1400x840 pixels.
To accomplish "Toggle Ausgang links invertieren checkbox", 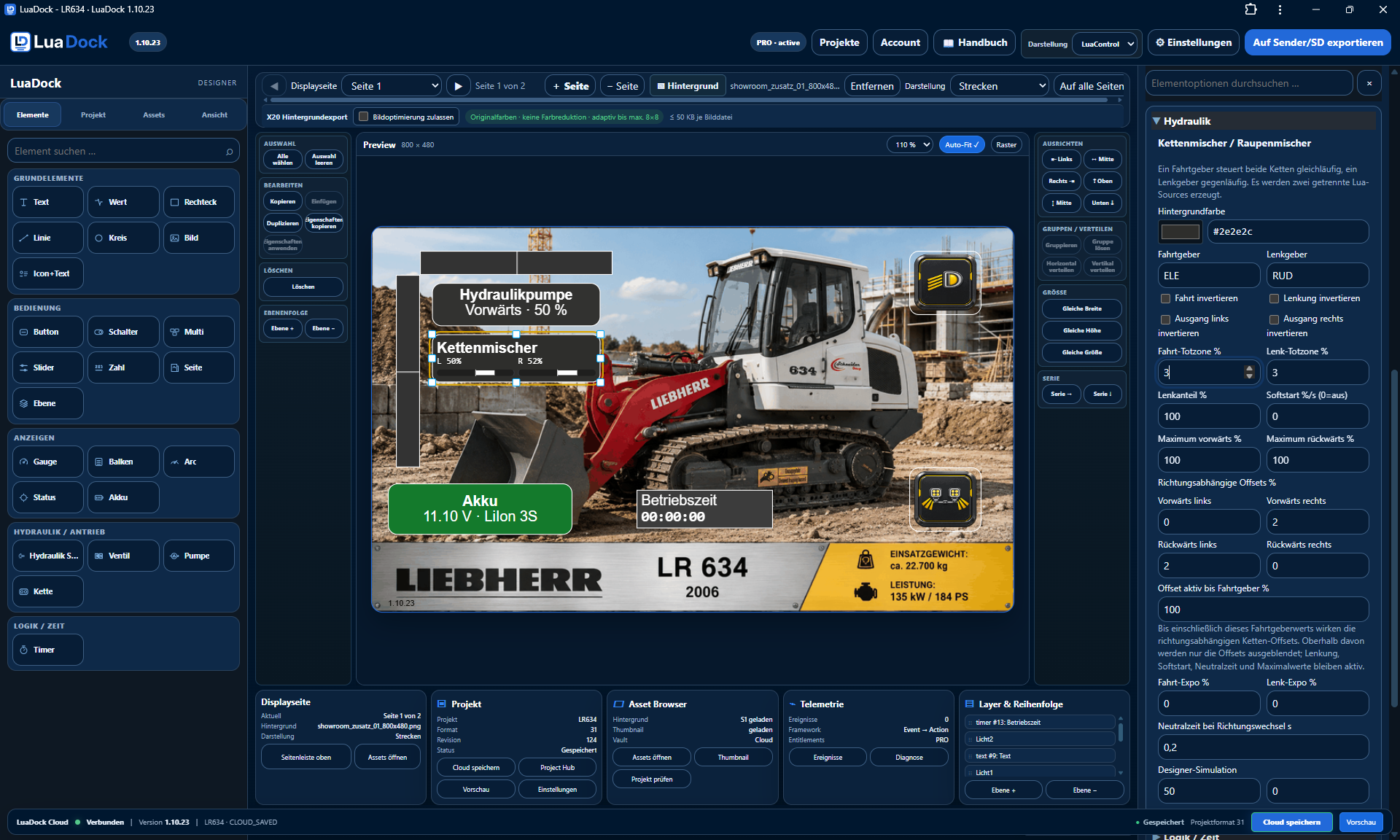I will coord(1165,319).
